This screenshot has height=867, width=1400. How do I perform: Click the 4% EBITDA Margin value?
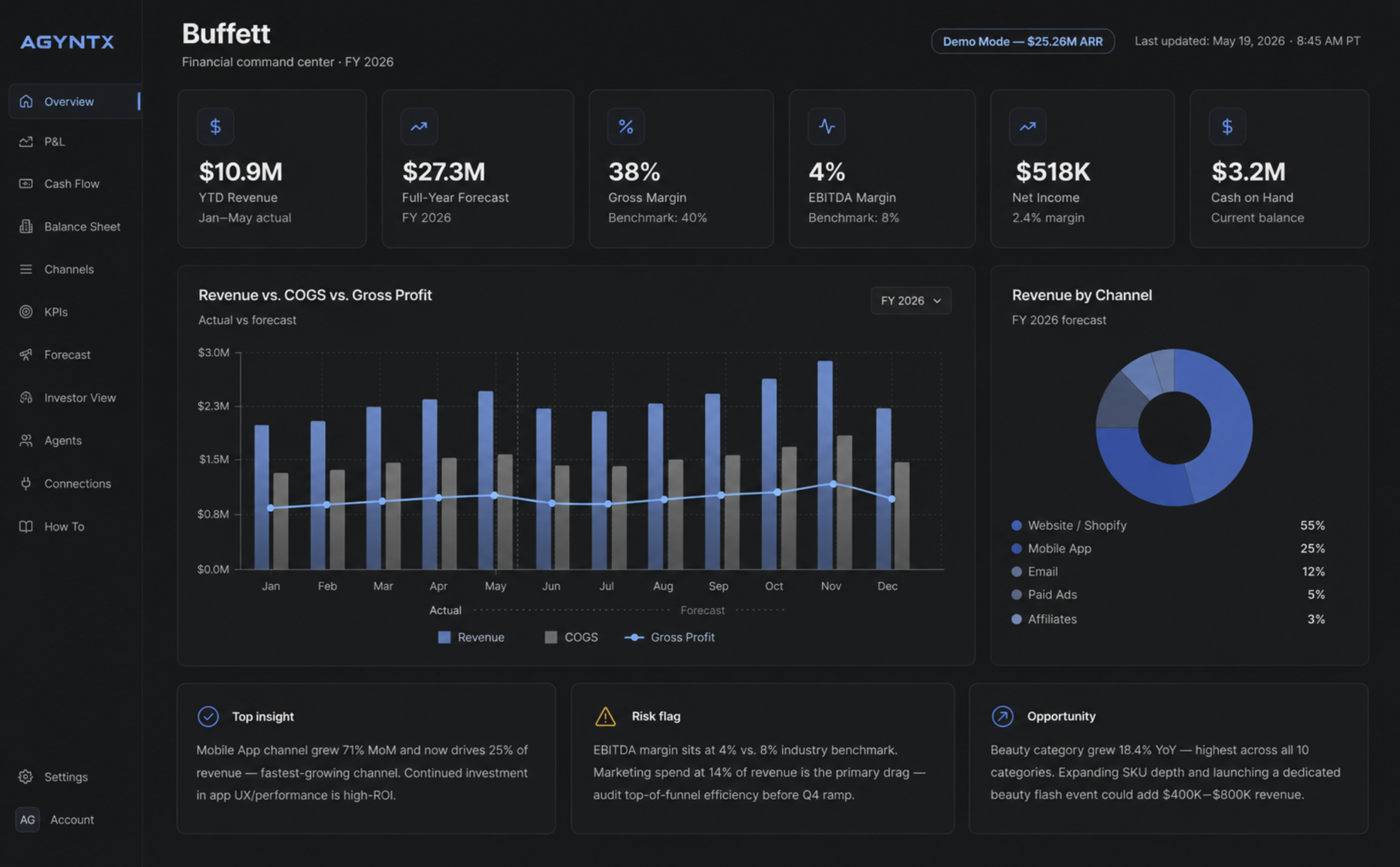pyautogui.click(x=827, y=171)
